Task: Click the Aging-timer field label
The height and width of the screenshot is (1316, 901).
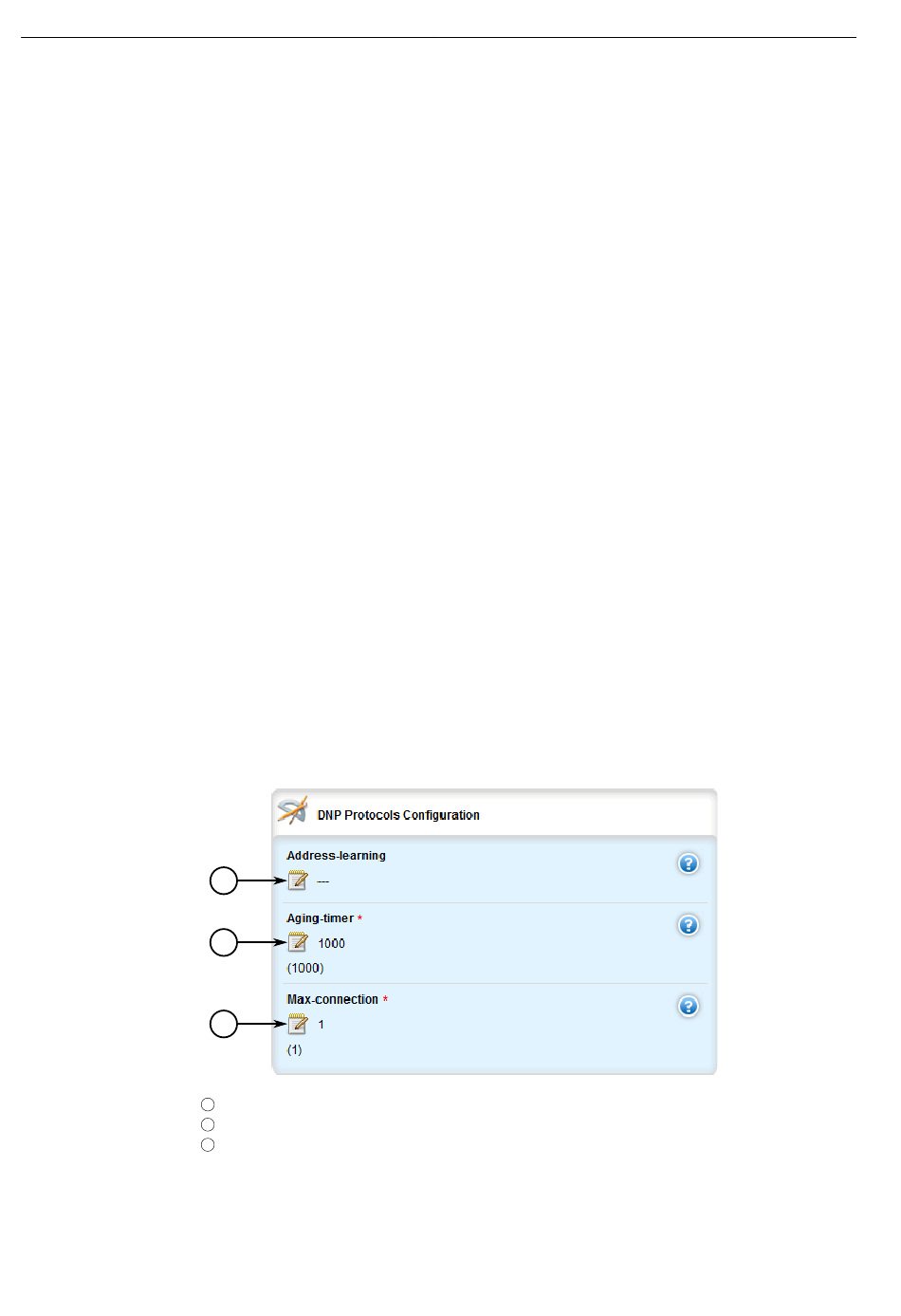Action: [321, 918]
